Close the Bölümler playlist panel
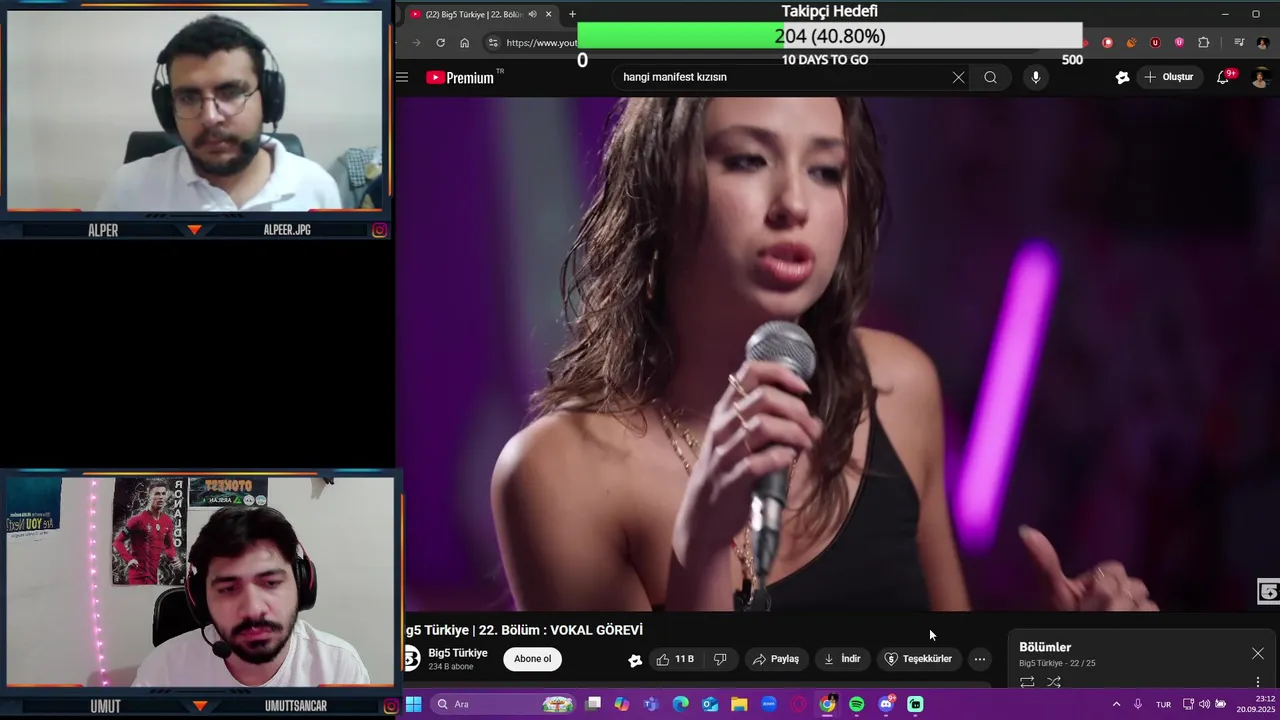This screenshot has height=720, width=1280. click(1257, 653)
